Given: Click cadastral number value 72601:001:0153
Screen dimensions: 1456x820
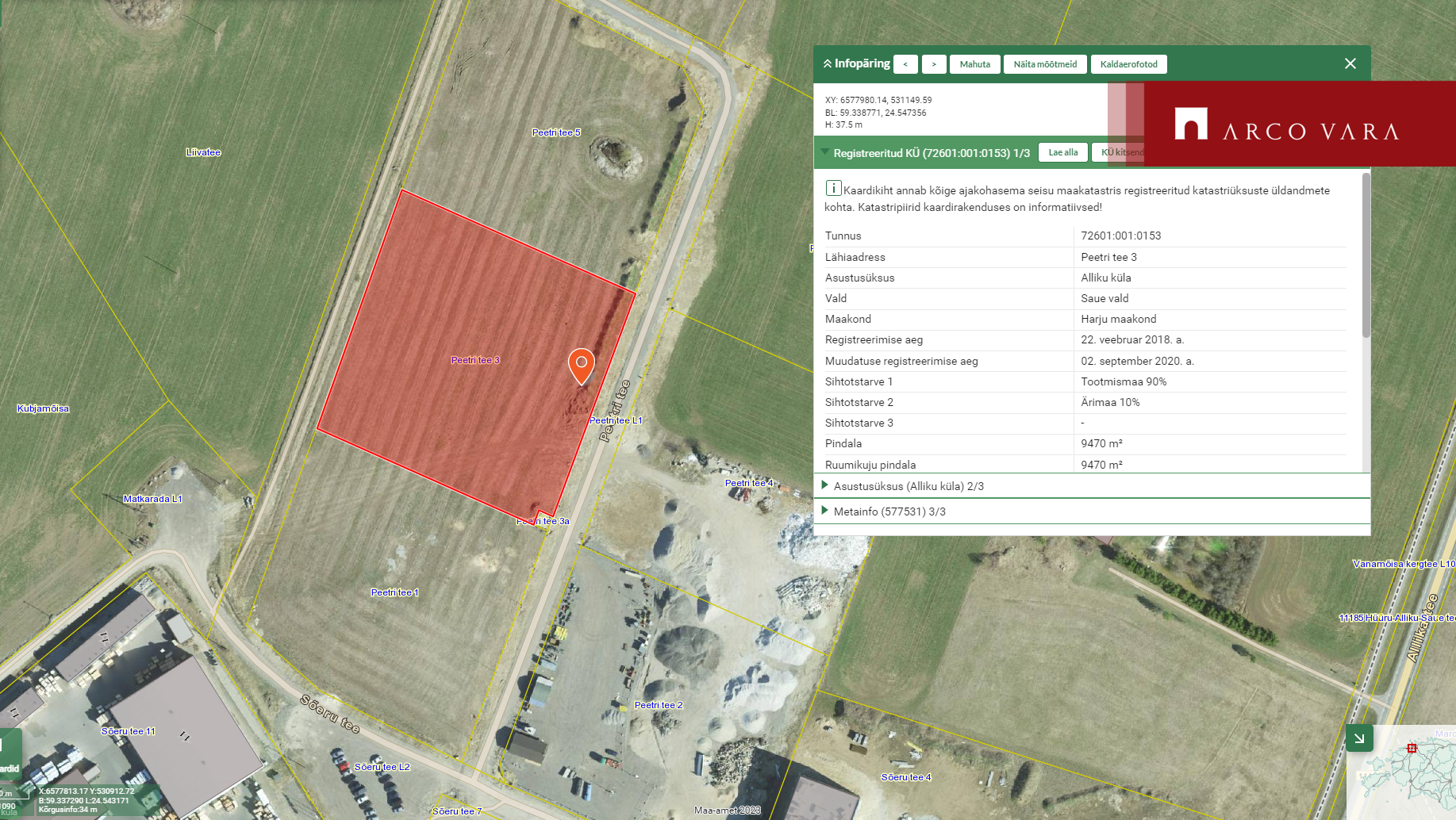Looking at the screenshot, I should [x=1120, y=236].
